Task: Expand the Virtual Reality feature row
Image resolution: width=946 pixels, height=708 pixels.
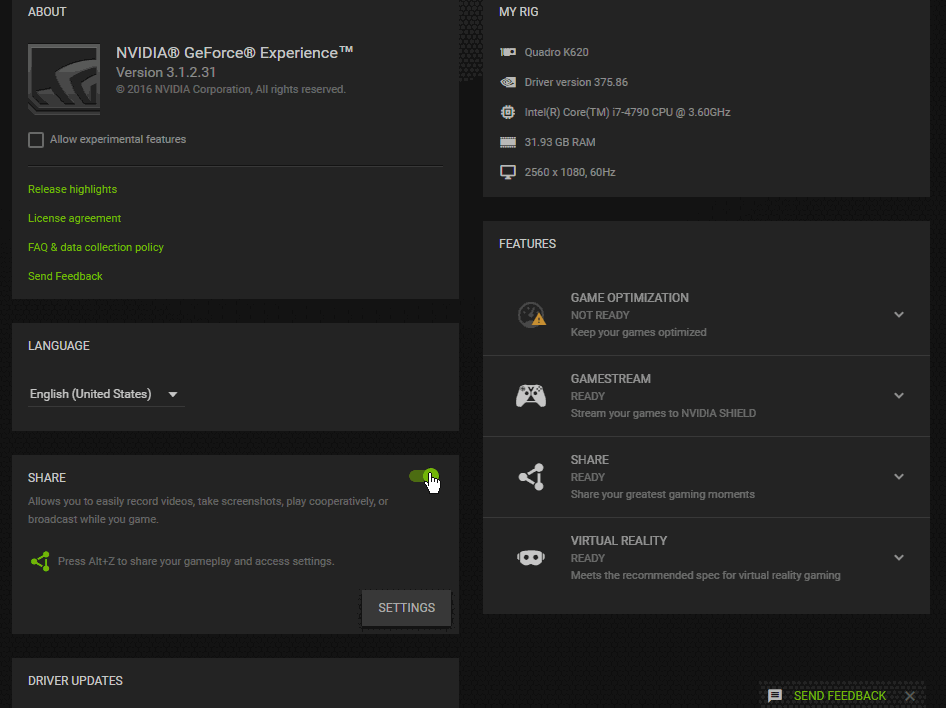Action: pos(899,558)
